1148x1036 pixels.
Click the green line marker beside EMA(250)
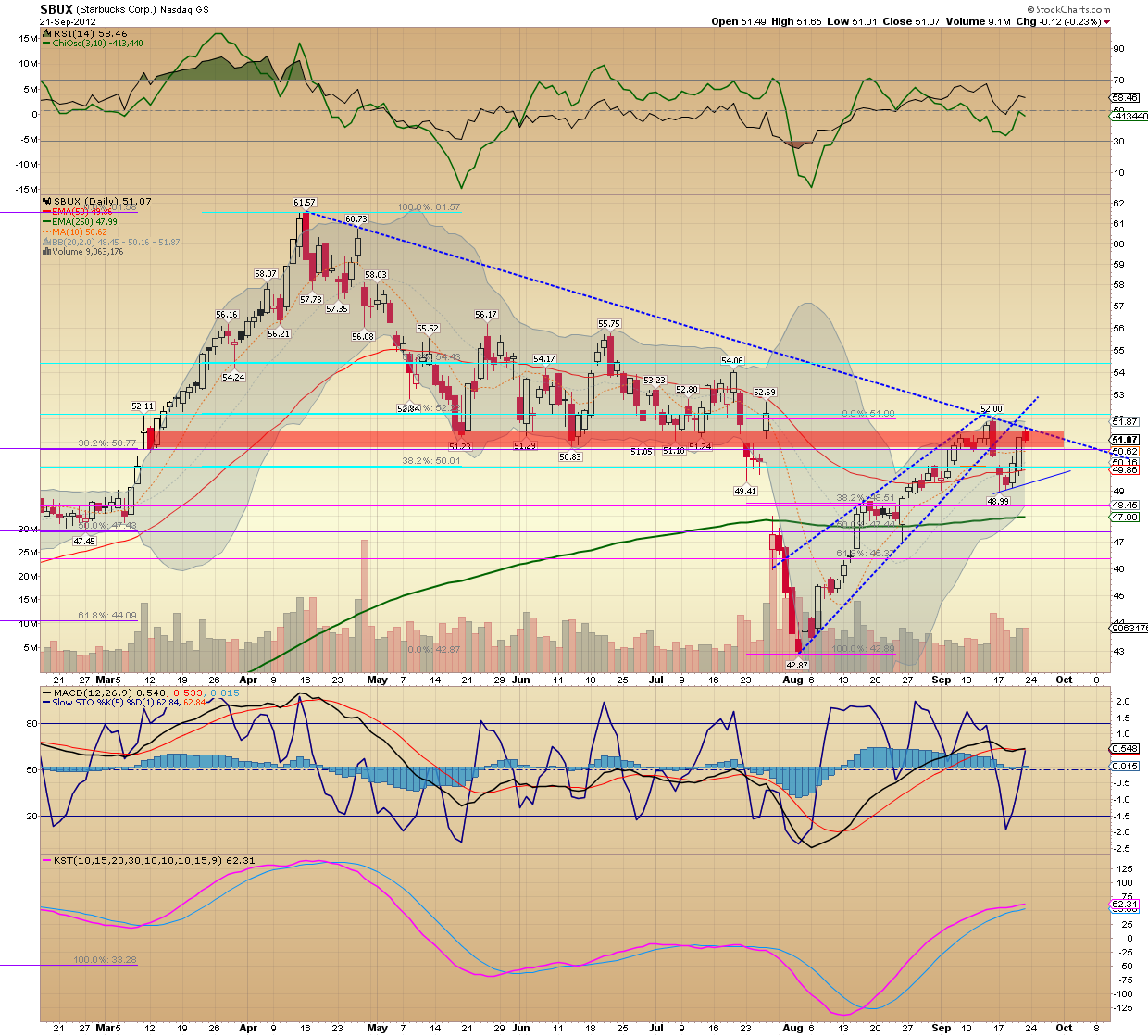pos(47,221)
